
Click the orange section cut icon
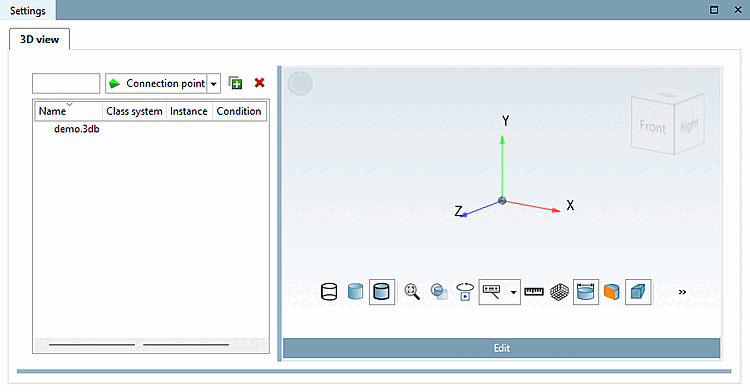click(x=612, y=292)
